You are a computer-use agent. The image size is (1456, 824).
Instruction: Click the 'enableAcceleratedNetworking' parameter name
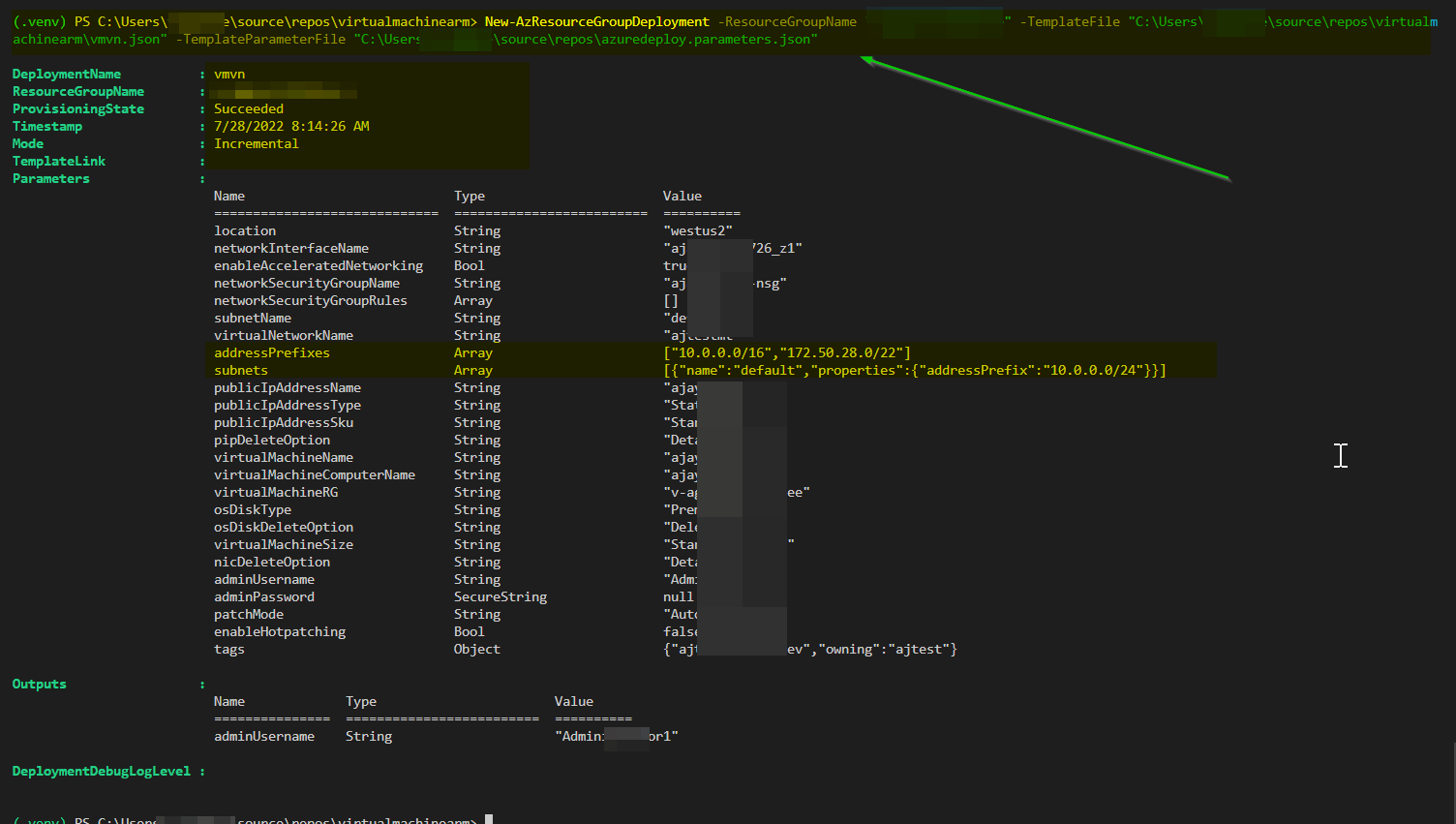click(x=318, y=266)
